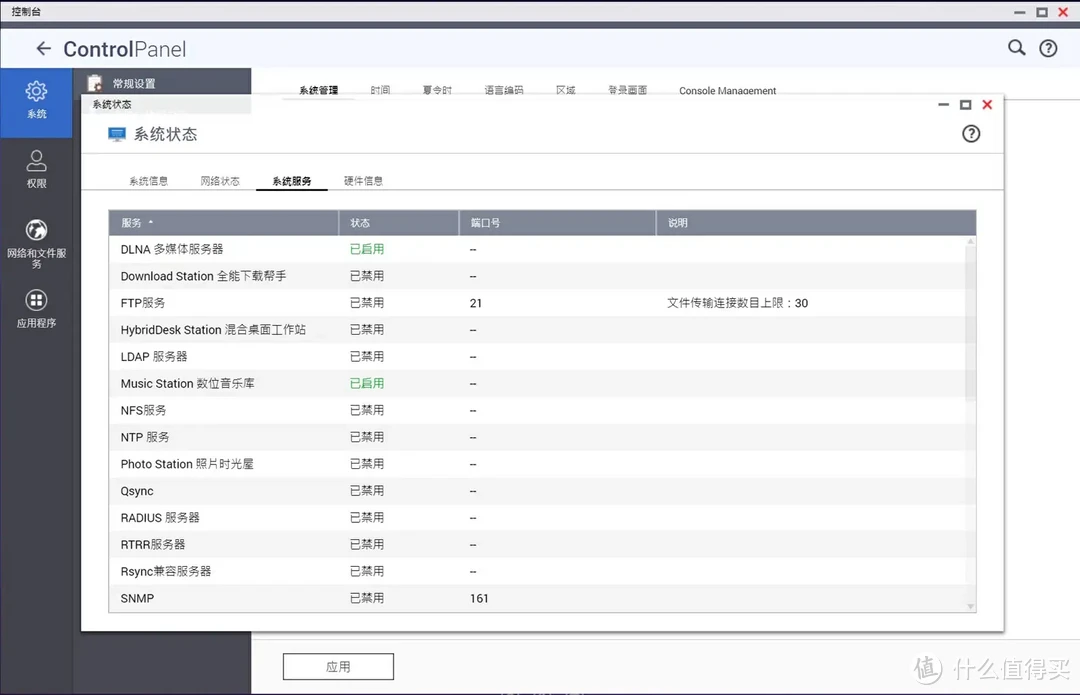This screenshot has height=695, width=1080.
Task: Click the back arrow next to ControlPanel
Action: [x=43, y=47]
